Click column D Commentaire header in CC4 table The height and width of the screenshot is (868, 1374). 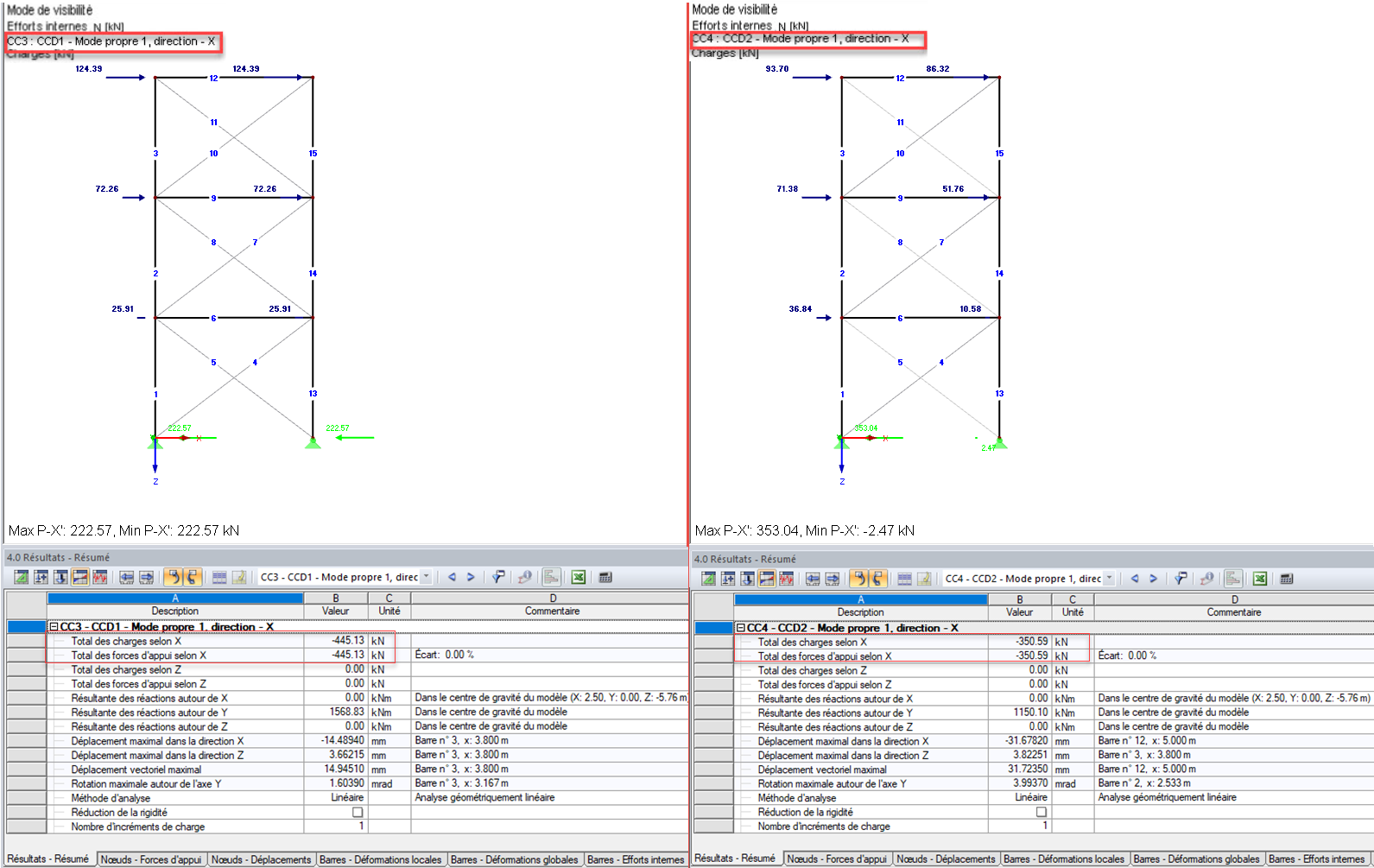click(x=1234, y=605)
